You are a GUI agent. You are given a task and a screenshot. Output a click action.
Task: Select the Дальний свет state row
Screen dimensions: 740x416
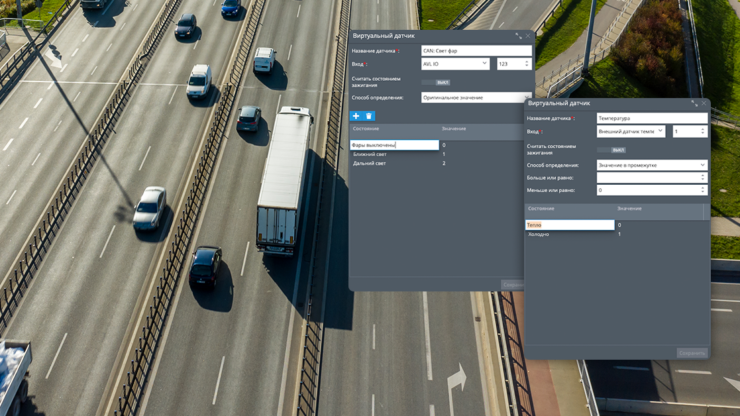[x=437, y=163]
